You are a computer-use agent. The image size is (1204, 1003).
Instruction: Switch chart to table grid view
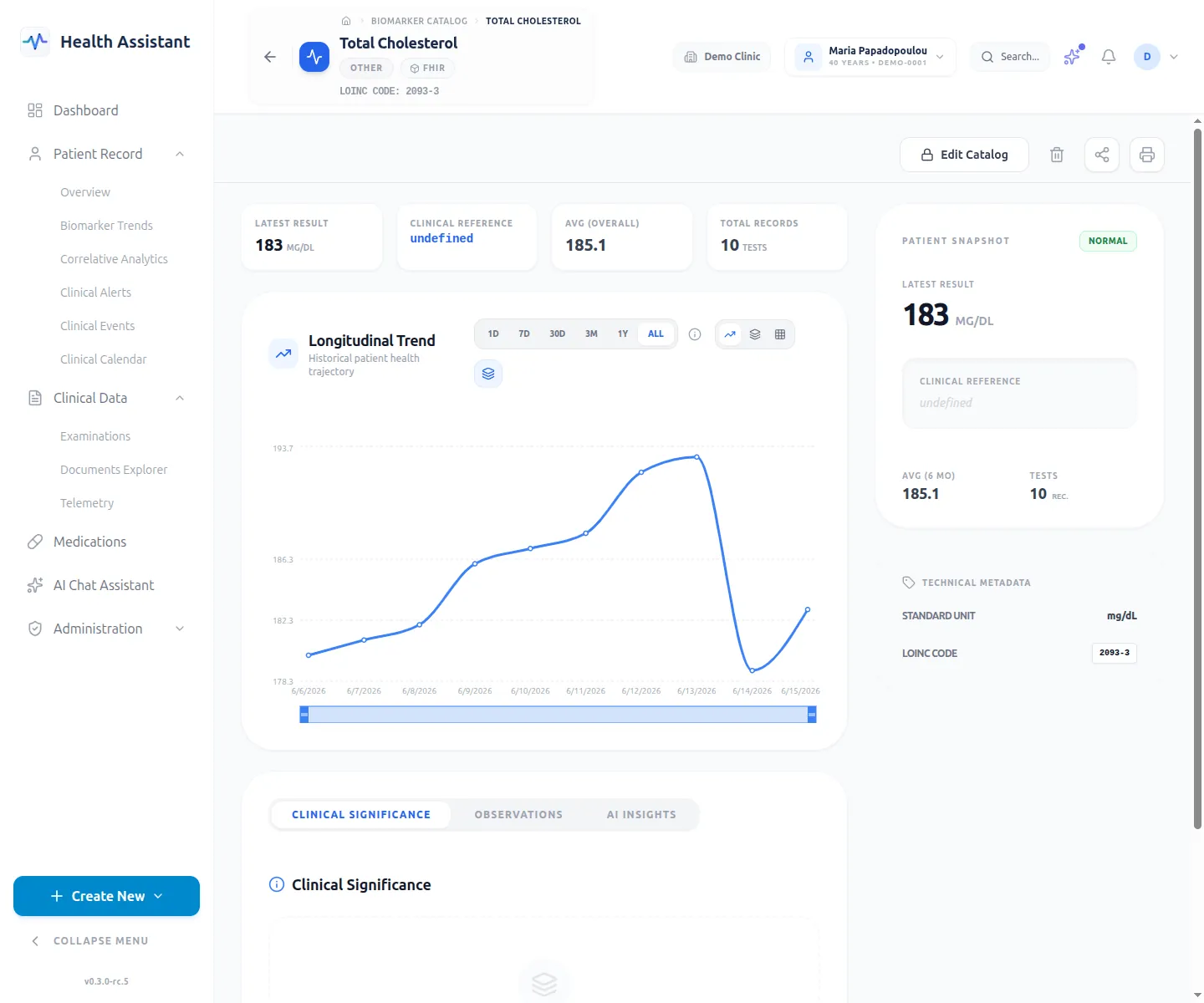[x=780, y=334]
